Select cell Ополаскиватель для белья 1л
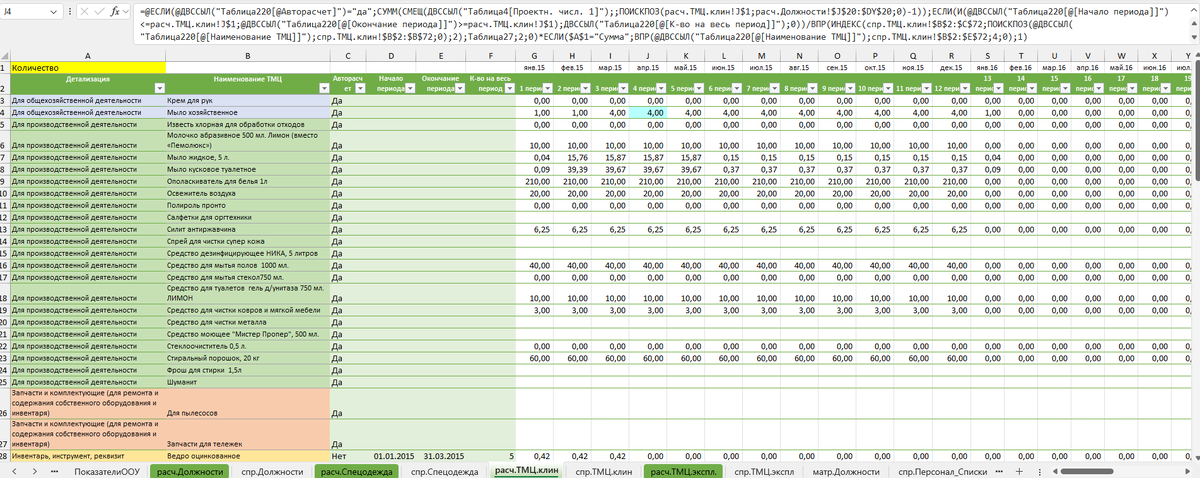The width and height of the screenshot is (1200, 478). (x=247, y=181)
